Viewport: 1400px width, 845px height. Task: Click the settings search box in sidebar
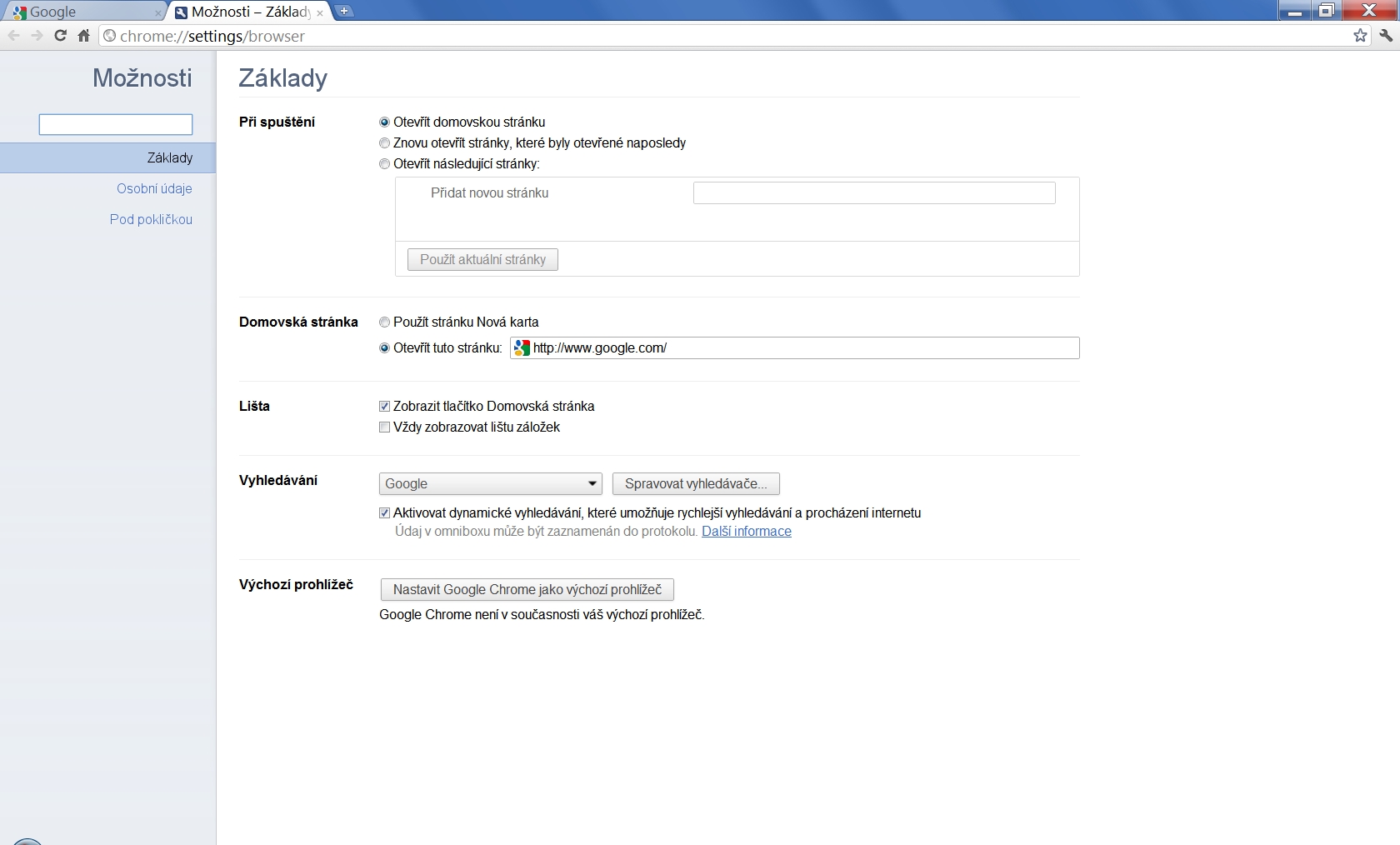pos(116,124)
